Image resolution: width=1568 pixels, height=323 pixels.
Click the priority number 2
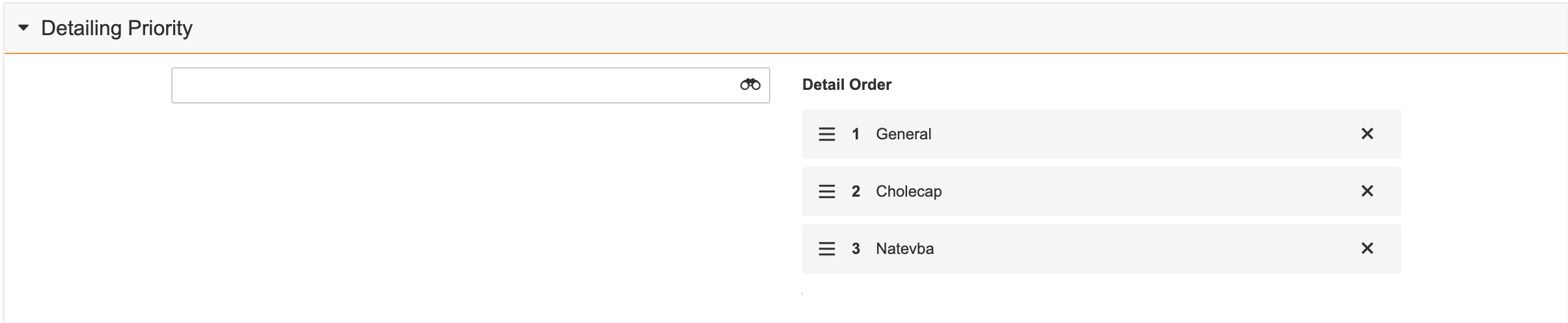(856, 191)
